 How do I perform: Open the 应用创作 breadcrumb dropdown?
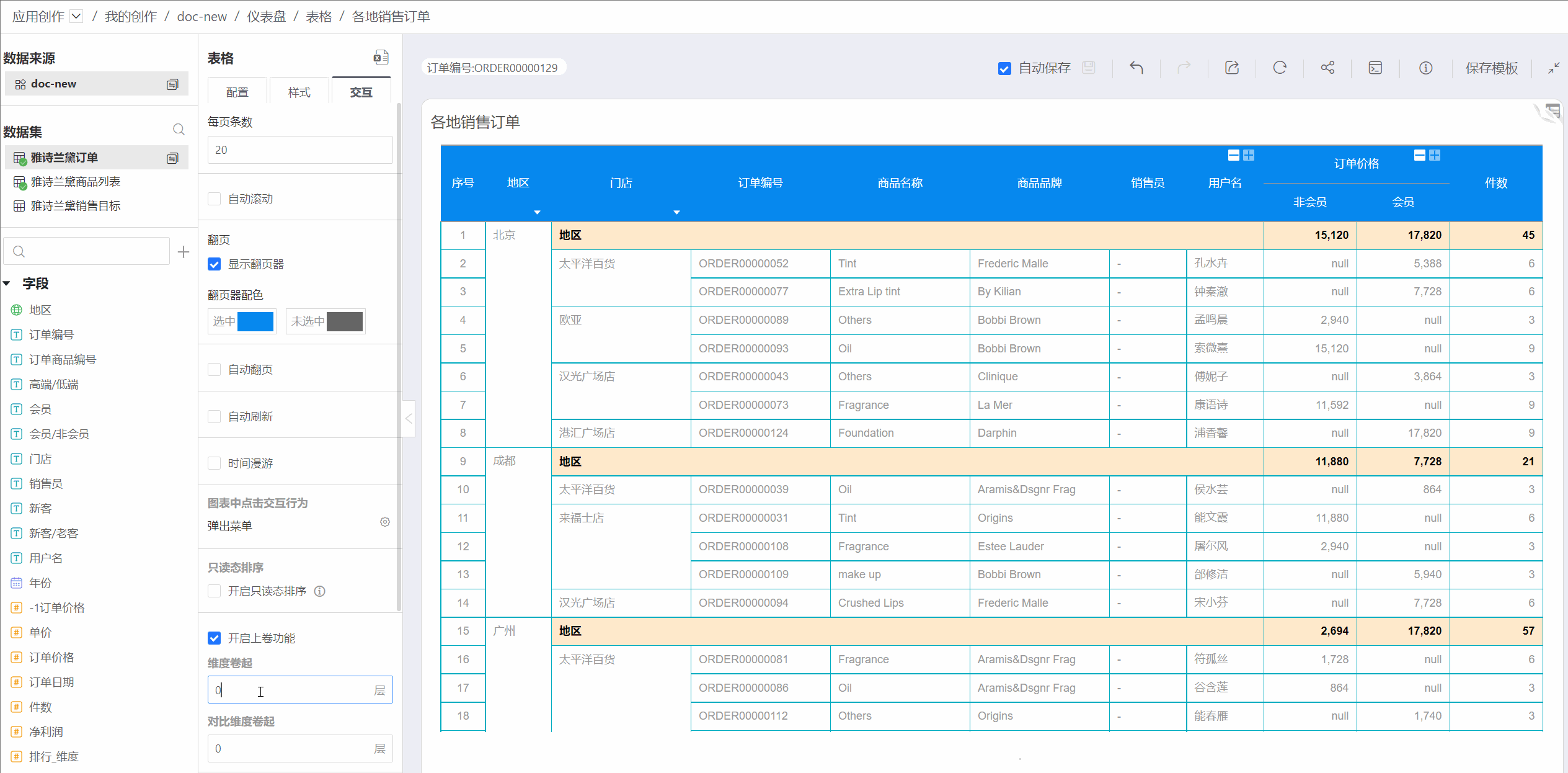76,16
